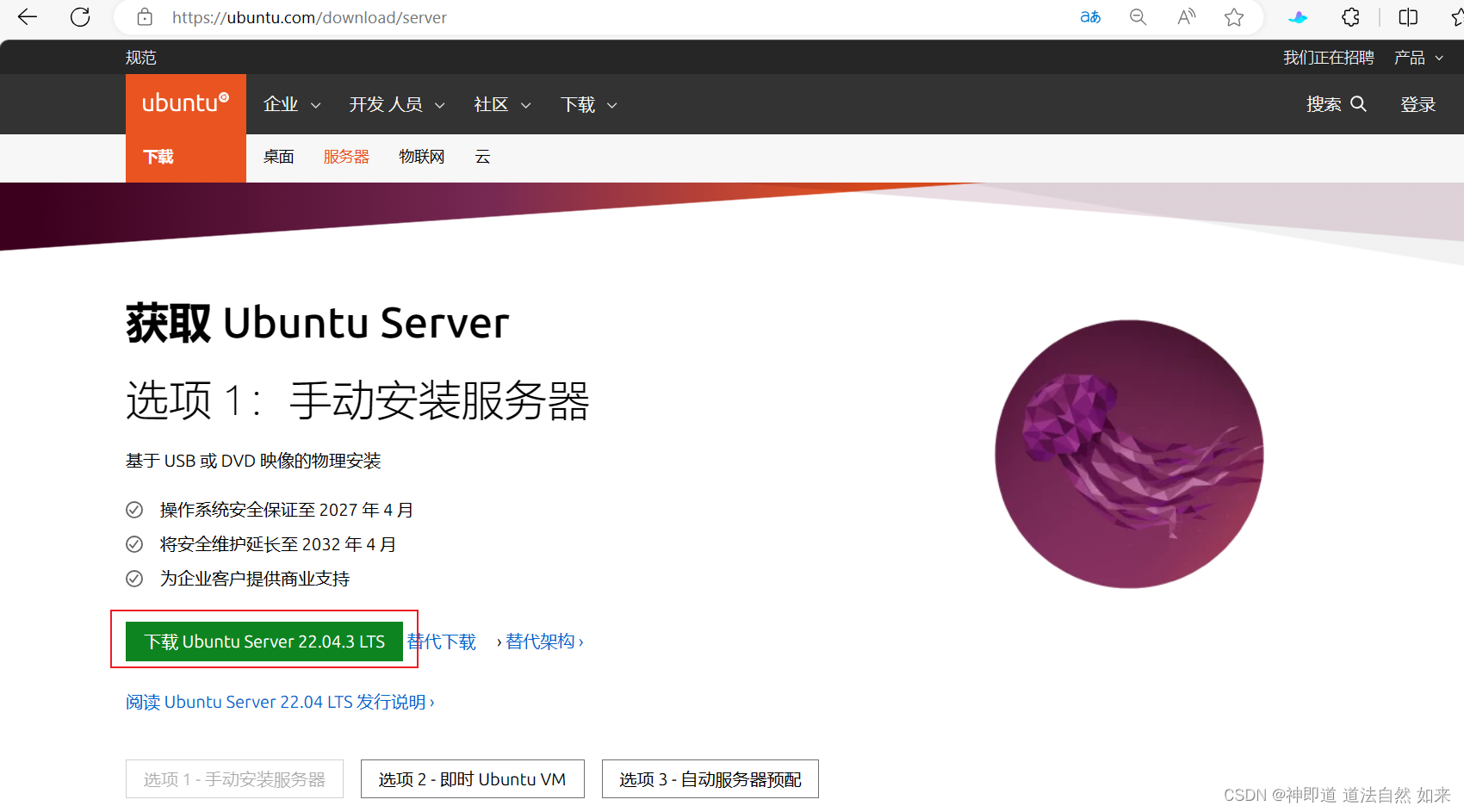The width and height of the screenshot is (1464, 812).
Task: Click the zoom magnifier icon in address bar
Action: click(1138, 17)
